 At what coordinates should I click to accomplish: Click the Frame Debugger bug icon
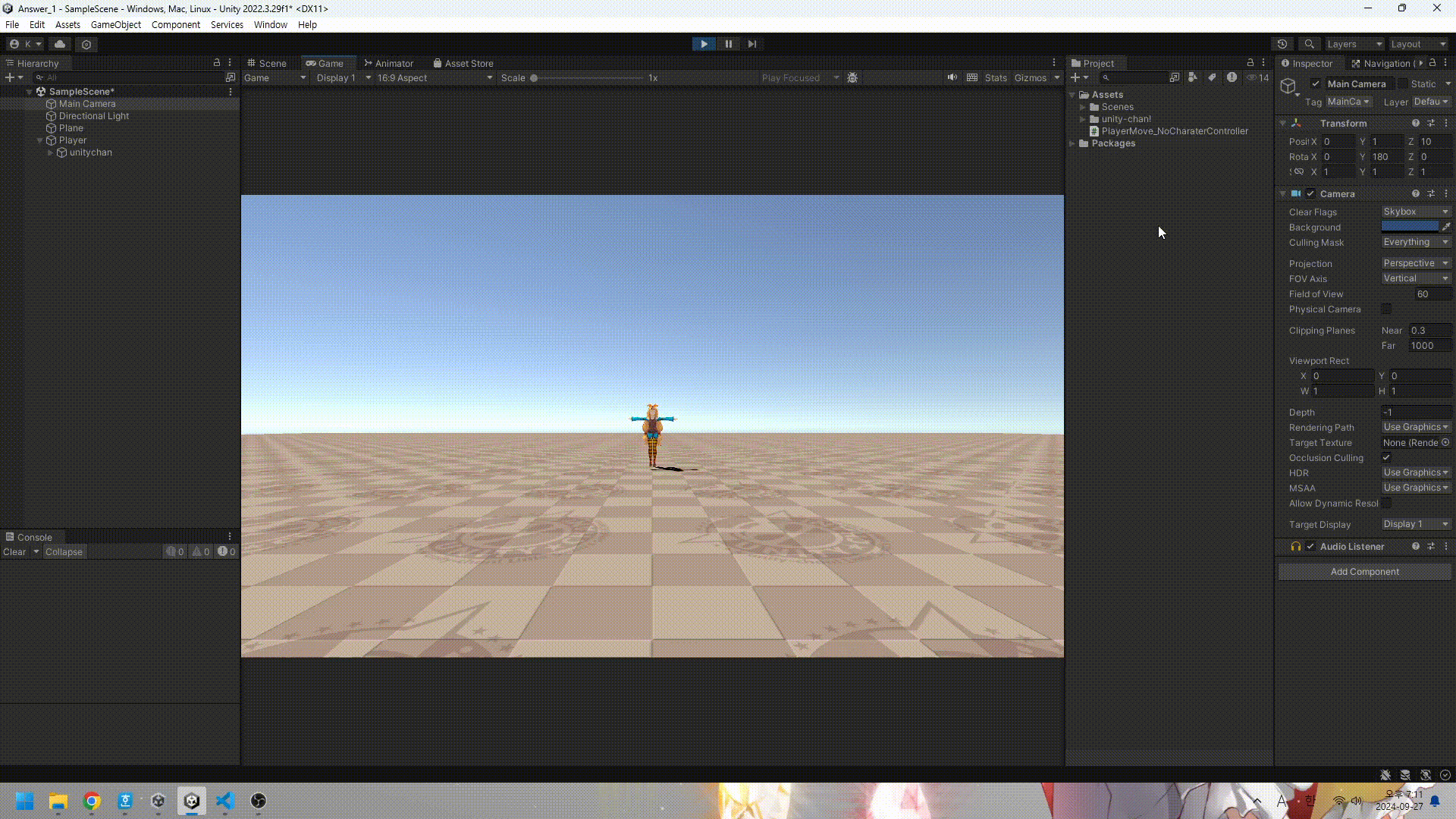tap(852, 77)
